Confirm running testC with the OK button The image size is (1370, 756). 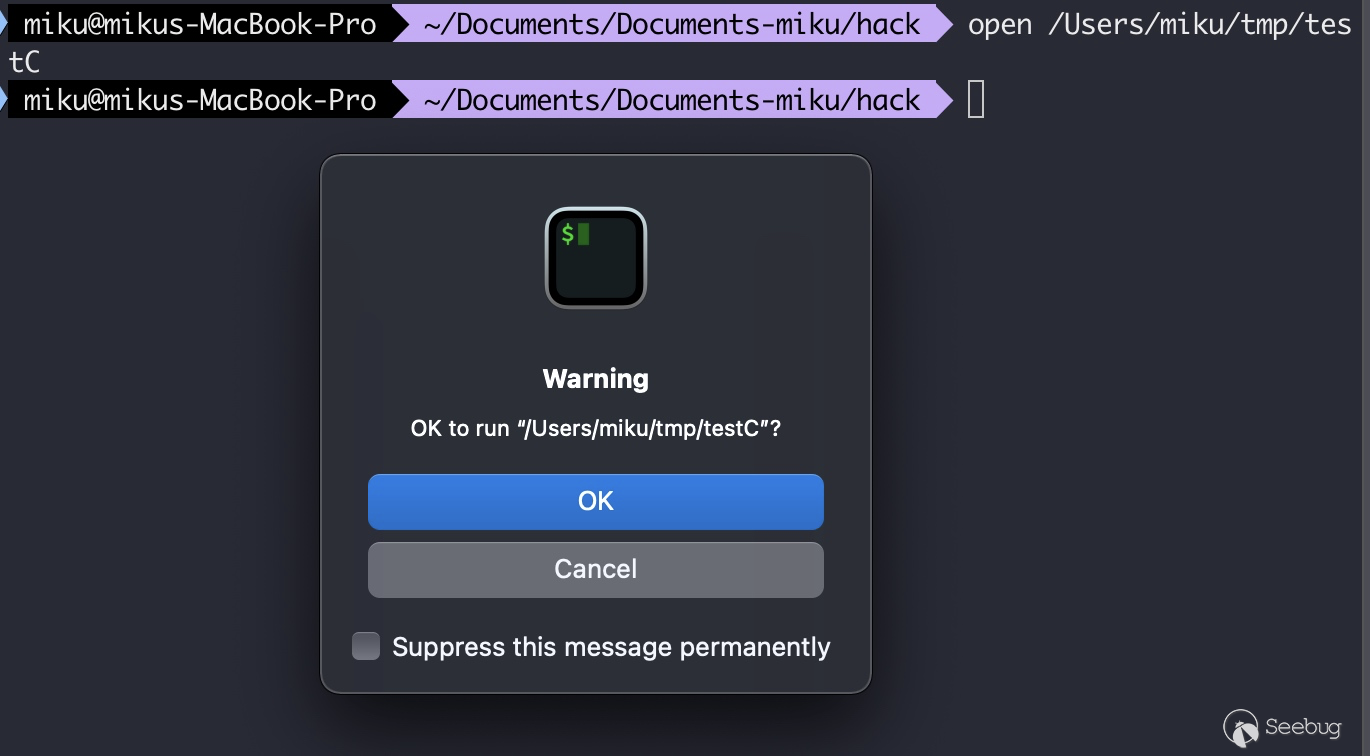[596, 501]
